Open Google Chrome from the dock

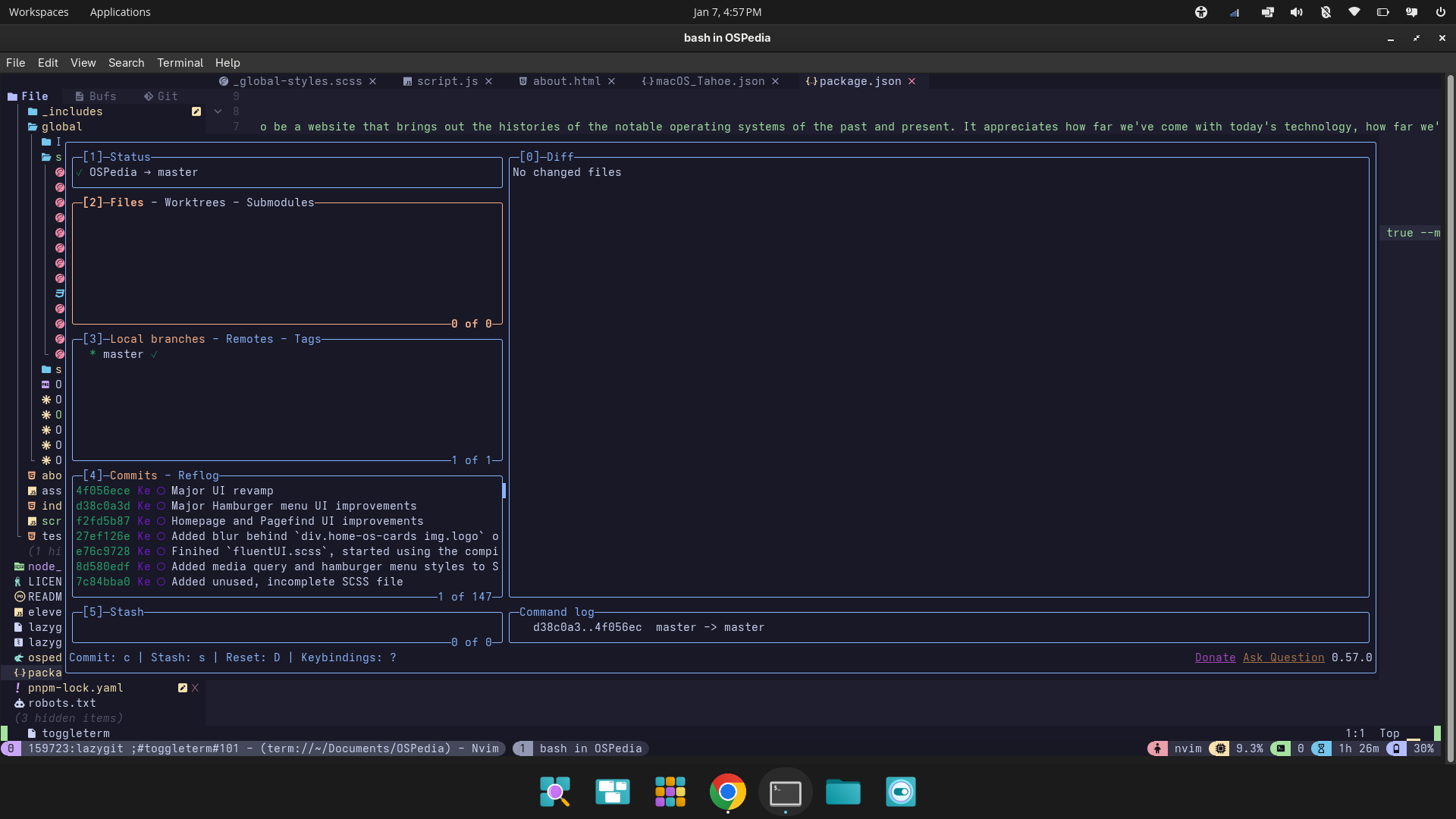click(x=727, y=792)
